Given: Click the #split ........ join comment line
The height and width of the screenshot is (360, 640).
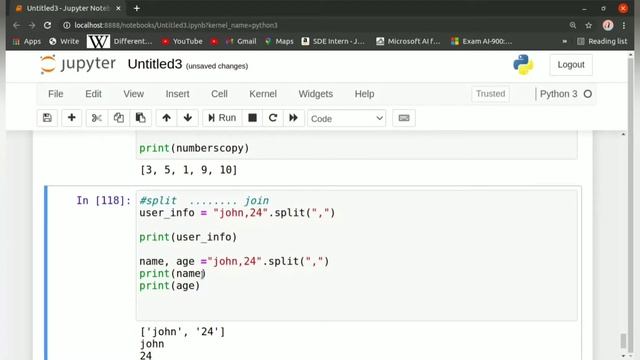Looking at the screenshot, I should click(204, 200).
